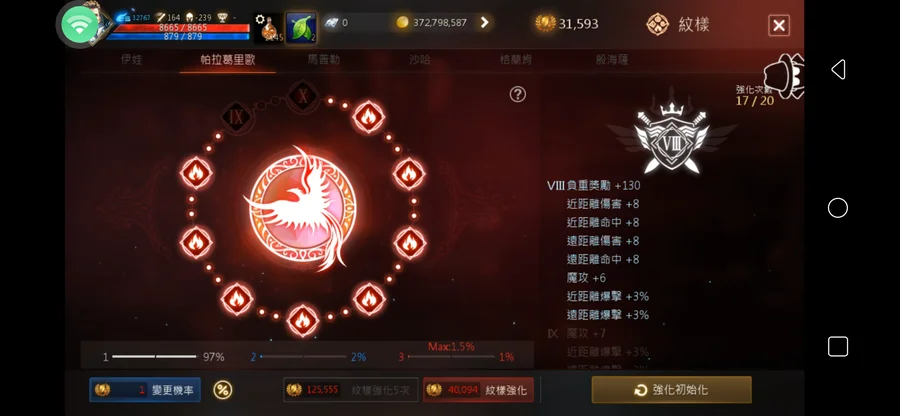Click the locked IX diamond node
This screenshot has height=416, width=900.
[236, 116]
